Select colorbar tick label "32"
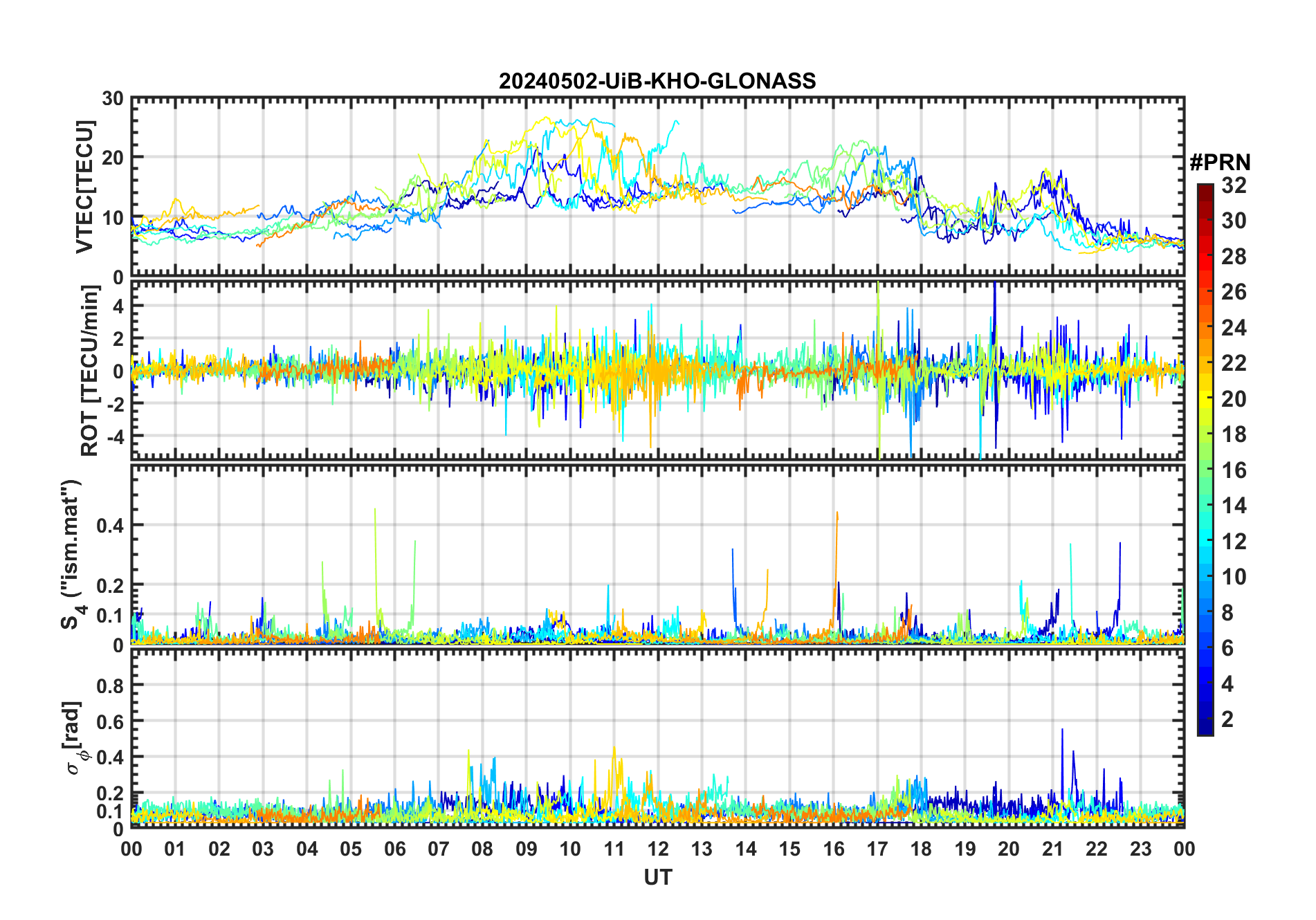Screen dimensions: 1316x920 point(1234,185)
